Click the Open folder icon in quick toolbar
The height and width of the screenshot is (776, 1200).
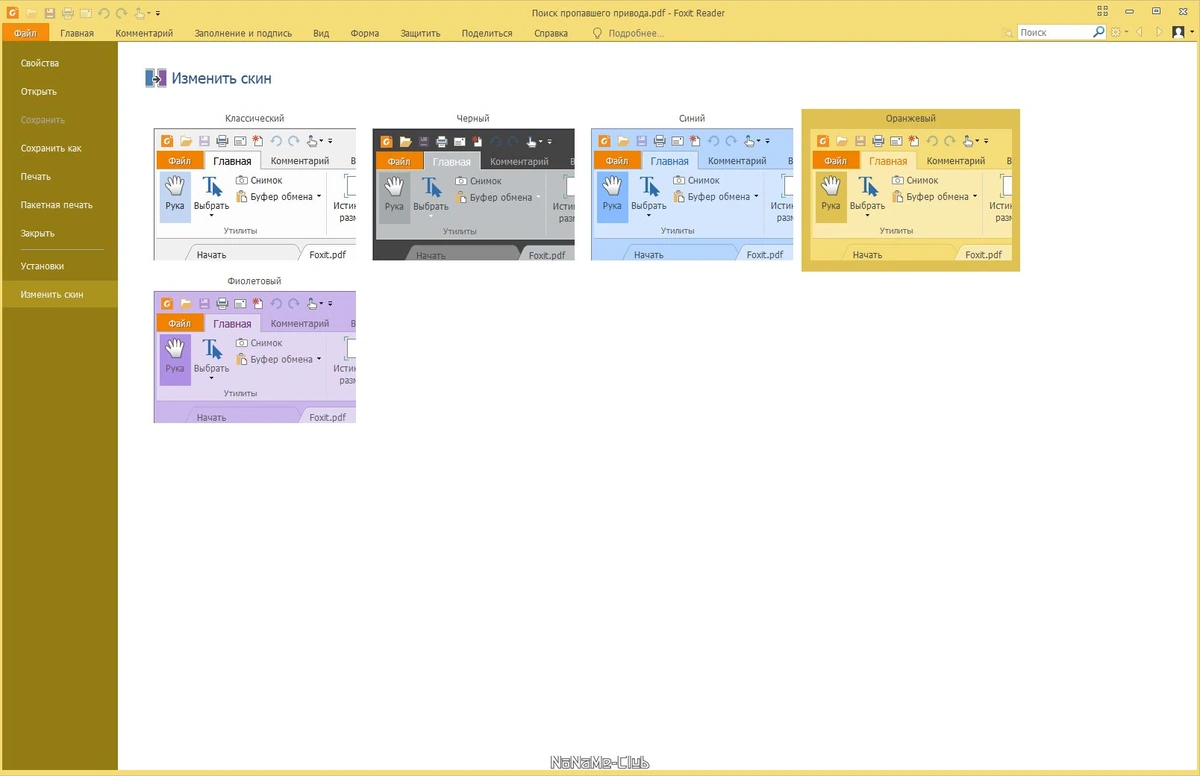(31, 13)
